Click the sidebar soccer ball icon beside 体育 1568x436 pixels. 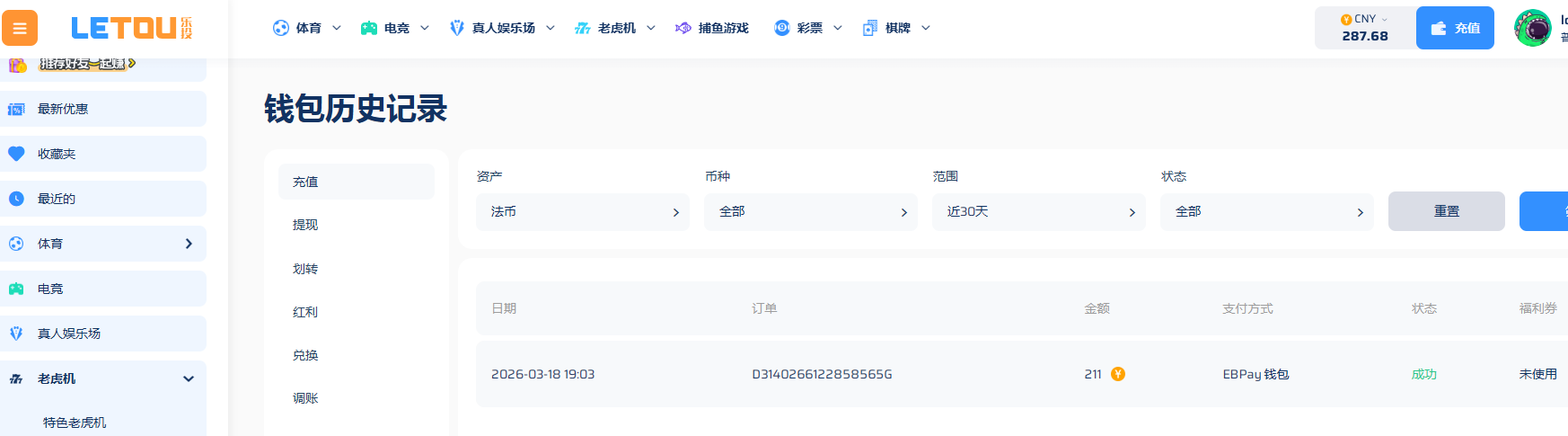coord(16,244)
